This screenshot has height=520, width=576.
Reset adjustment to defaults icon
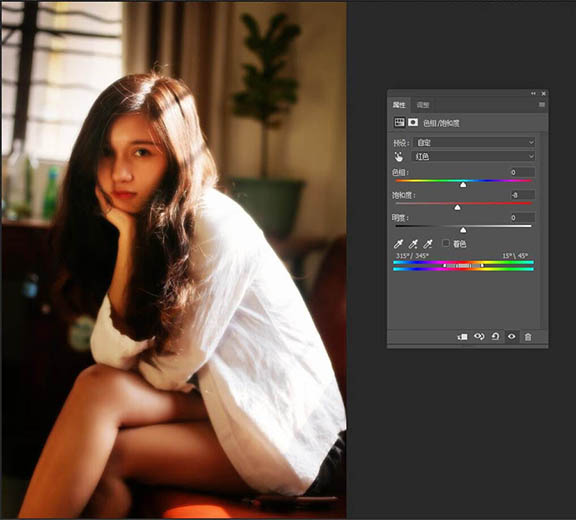coord(495,336)
